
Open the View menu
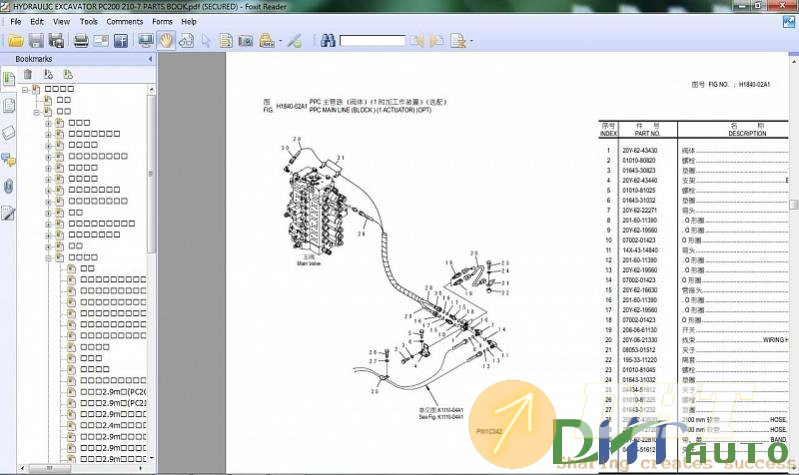pos(61,21)
